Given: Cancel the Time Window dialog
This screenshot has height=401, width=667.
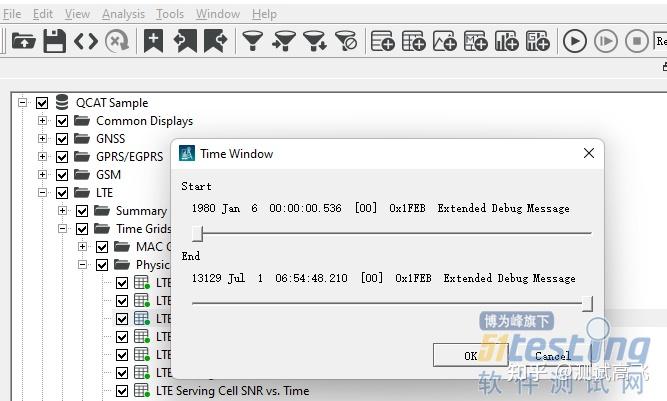Looking at the screenshot, I should click(x=553, y=355).
